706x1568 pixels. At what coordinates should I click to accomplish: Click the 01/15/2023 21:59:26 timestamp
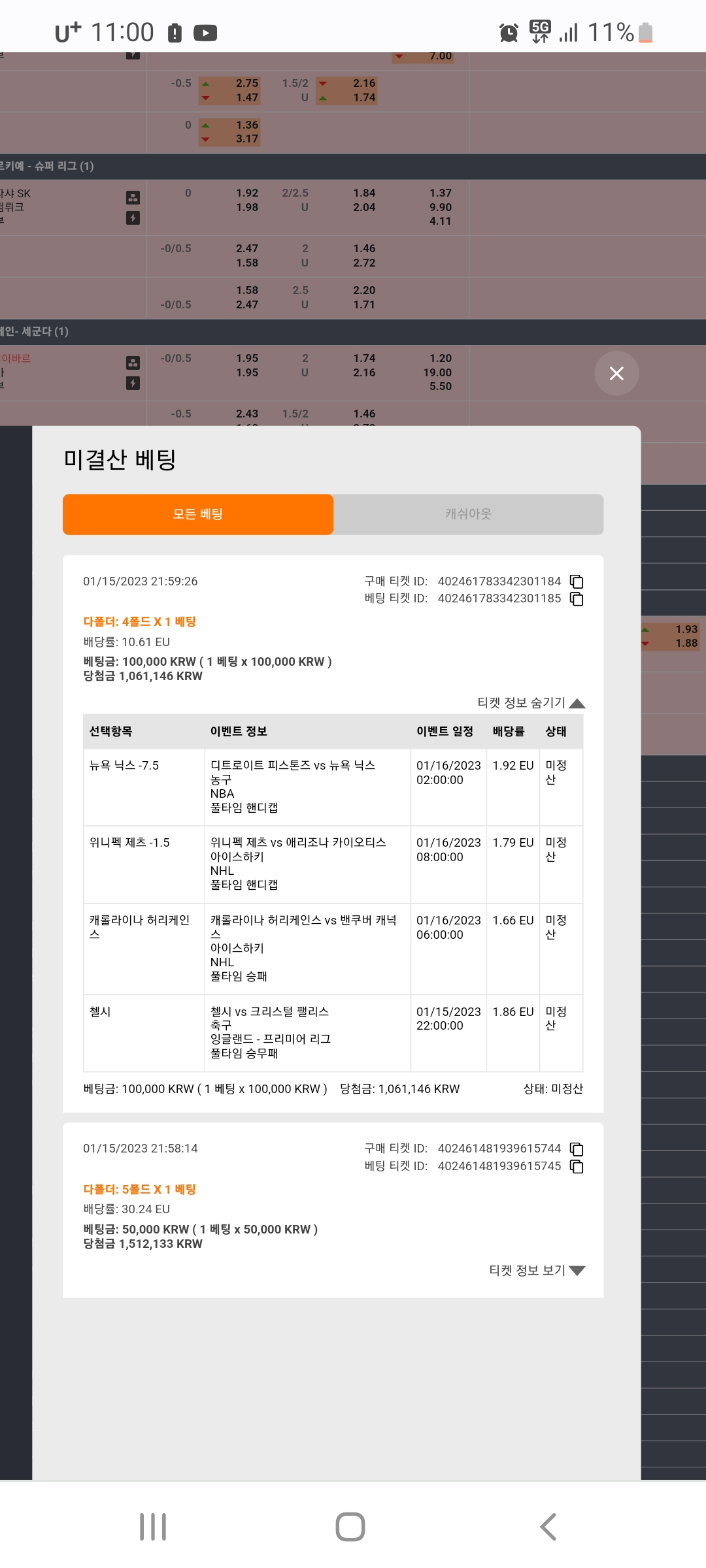(140, 581)
